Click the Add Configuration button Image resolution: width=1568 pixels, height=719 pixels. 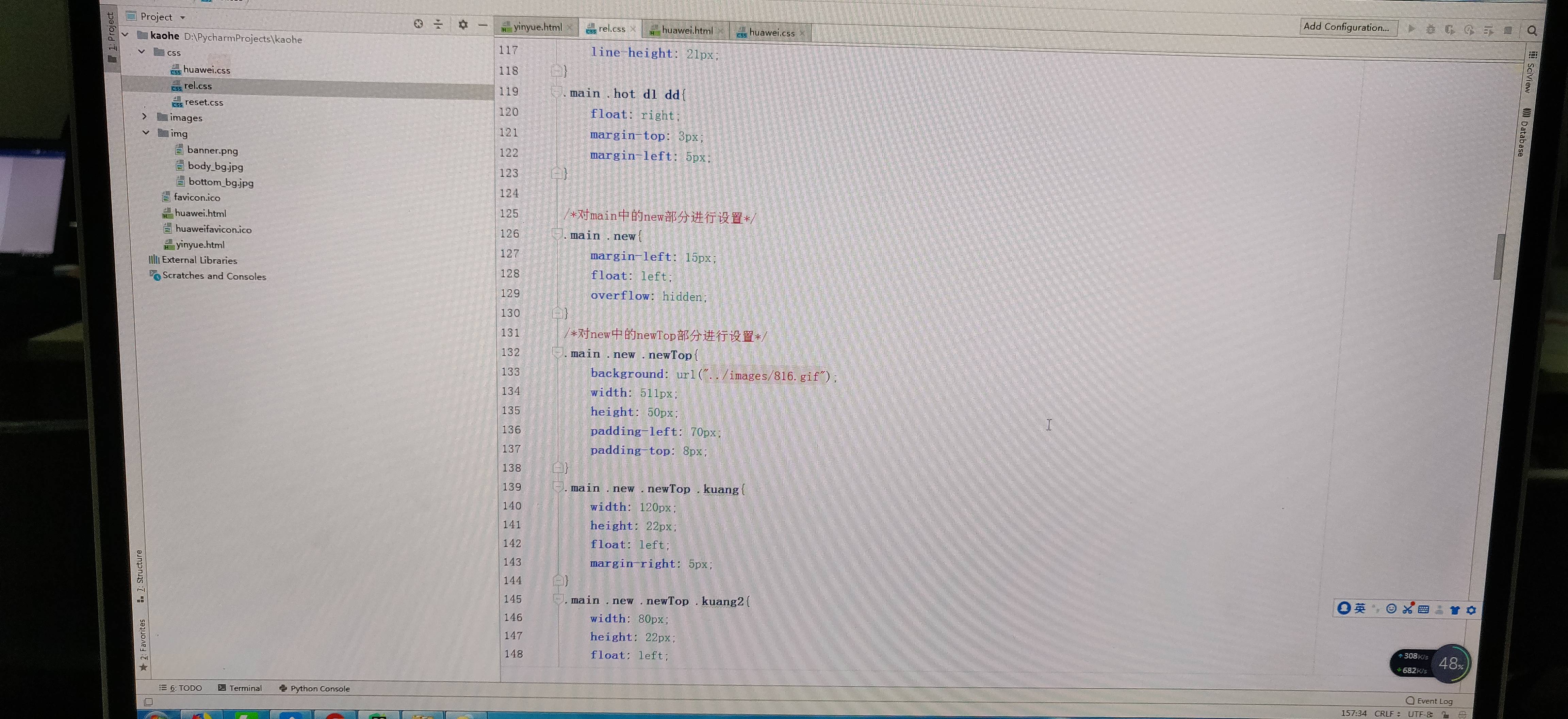1346,27
